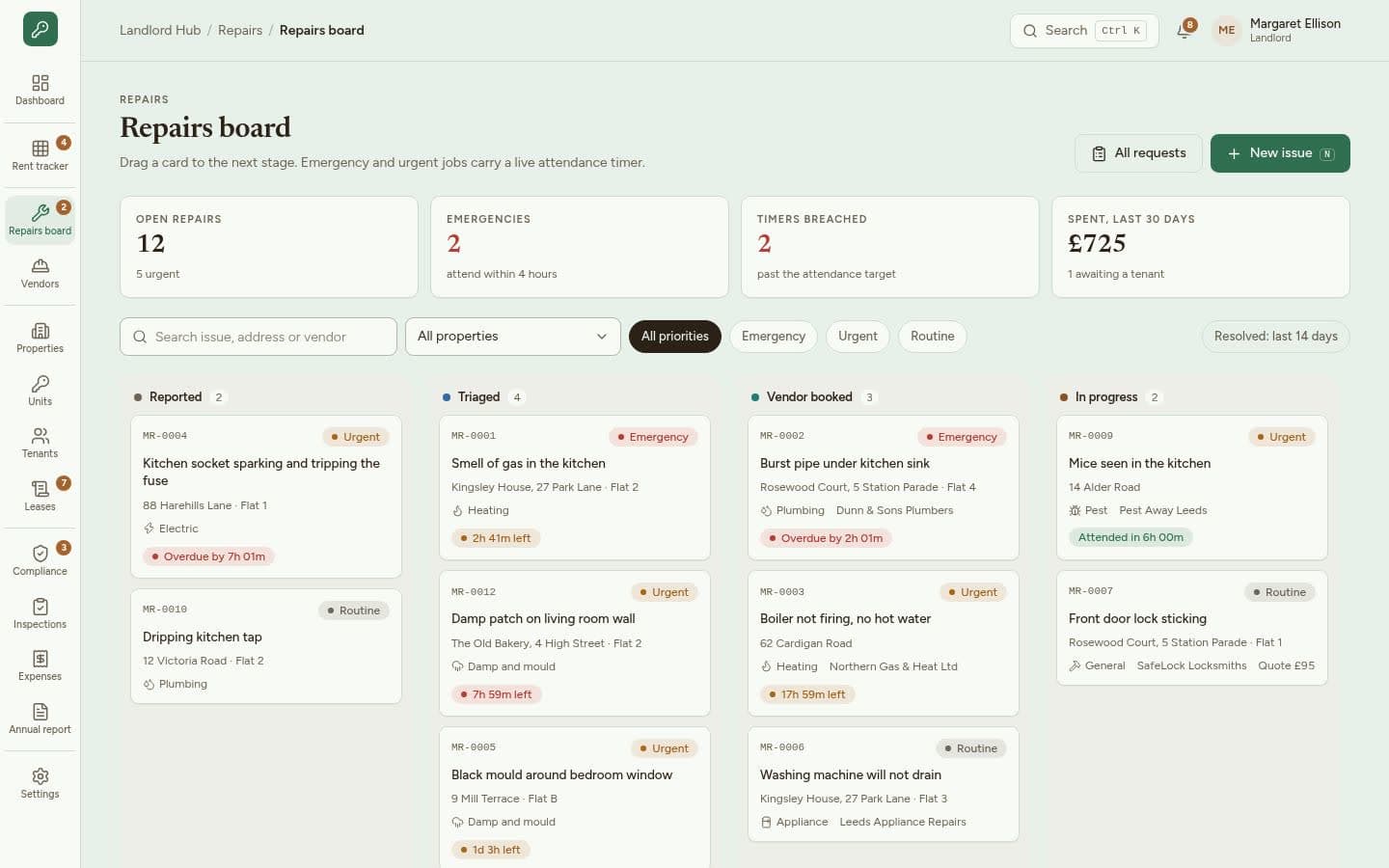
Task: Focus the search issue, address or vendor field
Action: pyautogui.click(x=259, y=337)
